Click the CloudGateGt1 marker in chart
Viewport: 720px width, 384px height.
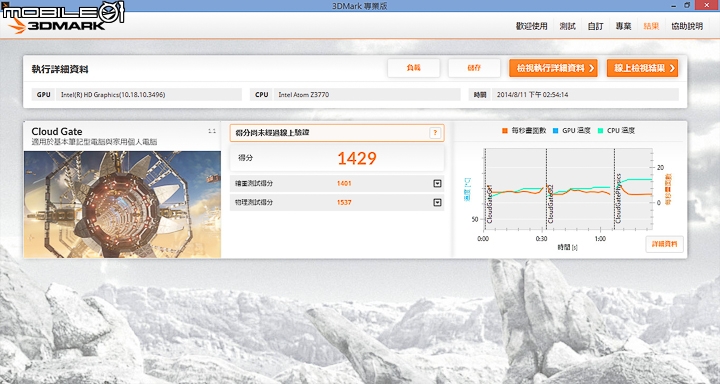click(490, 204)
